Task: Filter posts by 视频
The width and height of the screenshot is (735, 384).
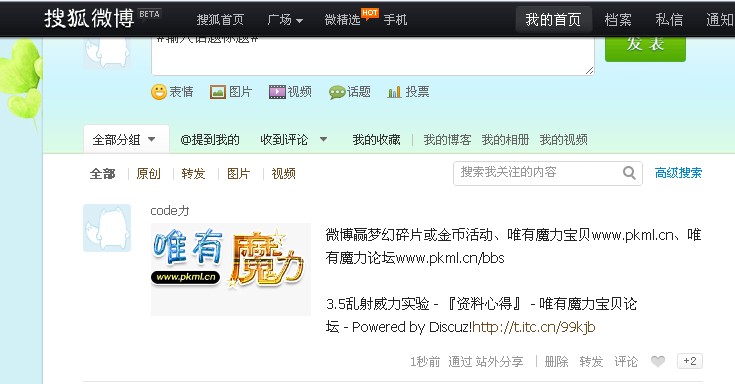Action: 284,174
